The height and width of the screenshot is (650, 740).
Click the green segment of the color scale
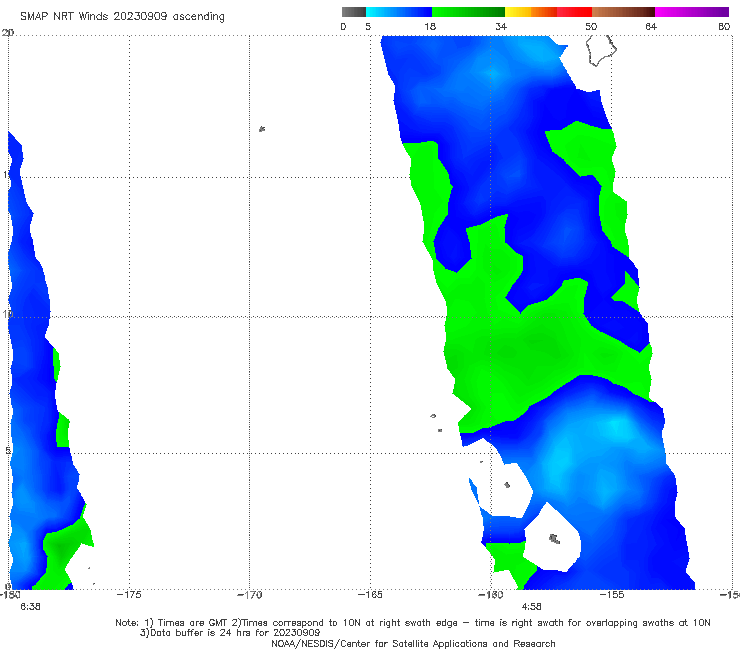[x=468, y=12]
